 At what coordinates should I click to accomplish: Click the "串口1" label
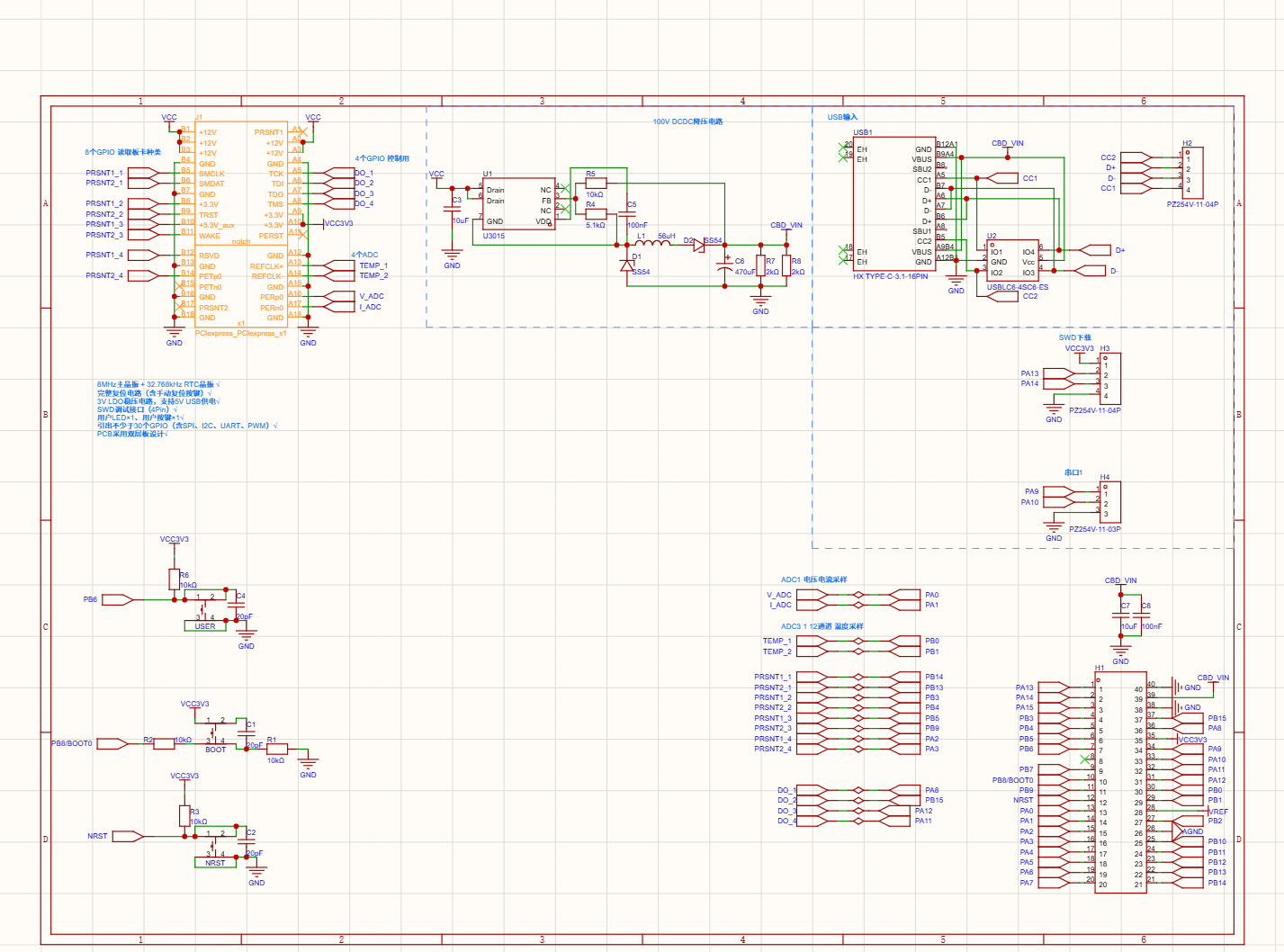tap(1073, 472)
